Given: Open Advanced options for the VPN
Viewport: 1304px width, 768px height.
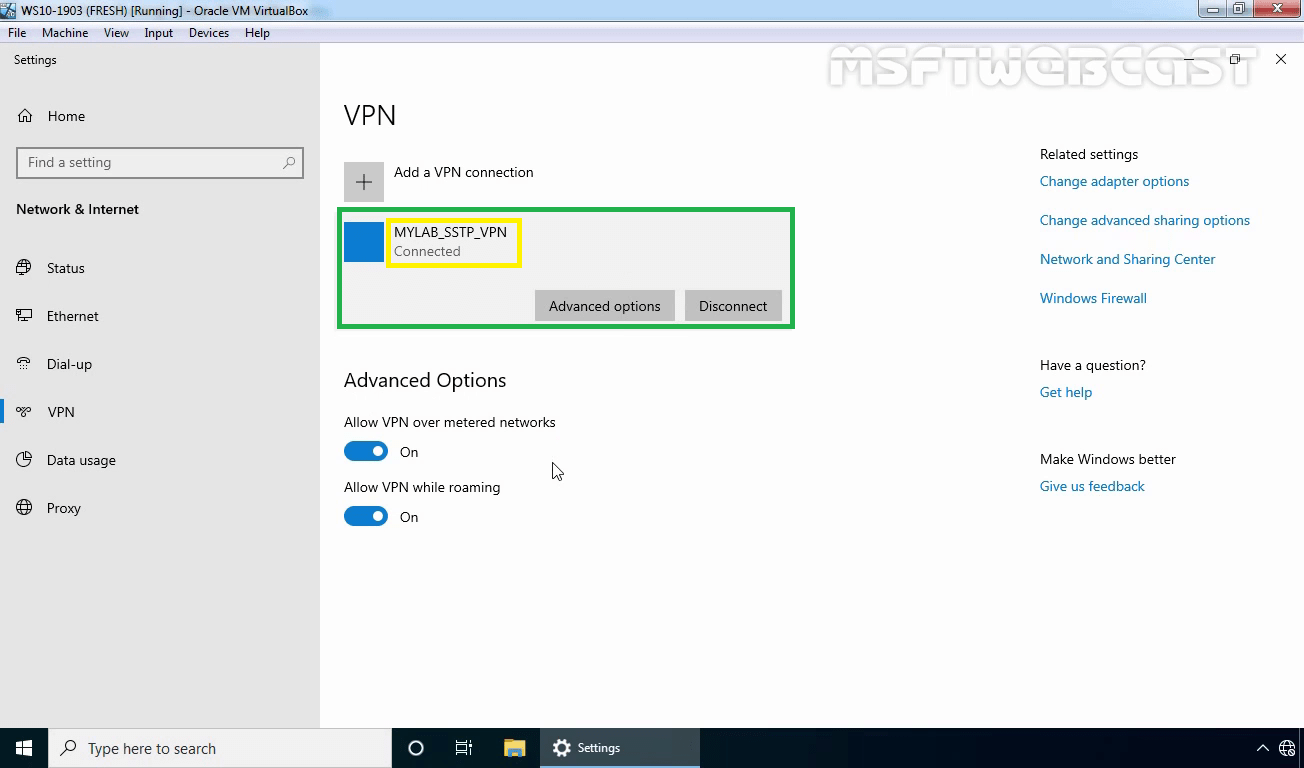Looking at the screenshot, I should pos(604,306).
